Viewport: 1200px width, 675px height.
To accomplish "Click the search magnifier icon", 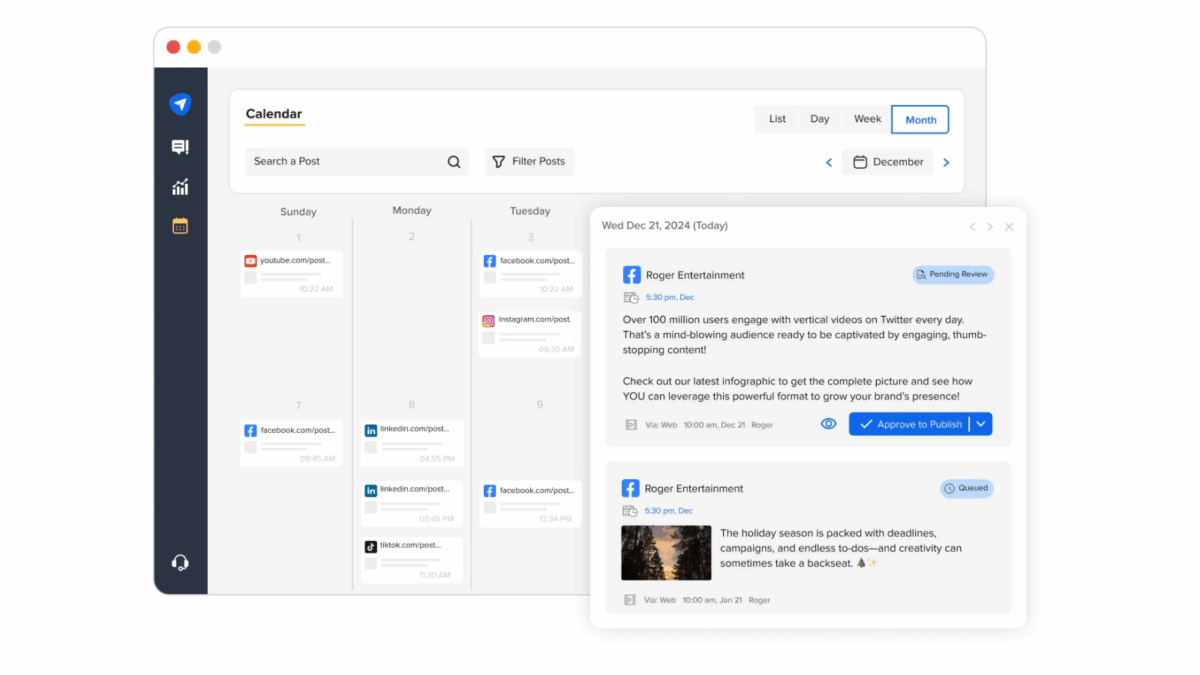I will tap(454, 162).
